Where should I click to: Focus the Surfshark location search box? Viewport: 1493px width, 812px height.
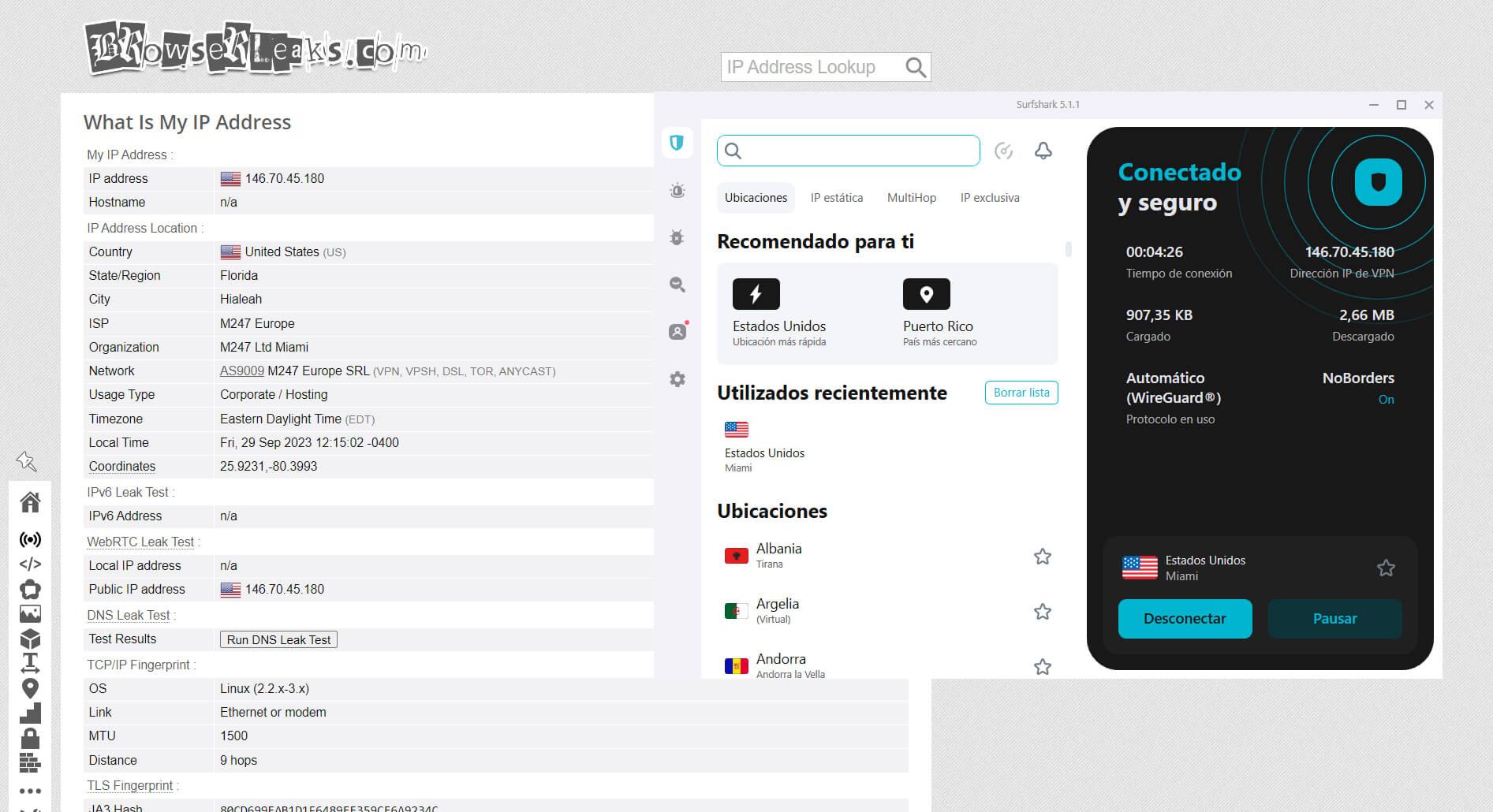(849, 151)
